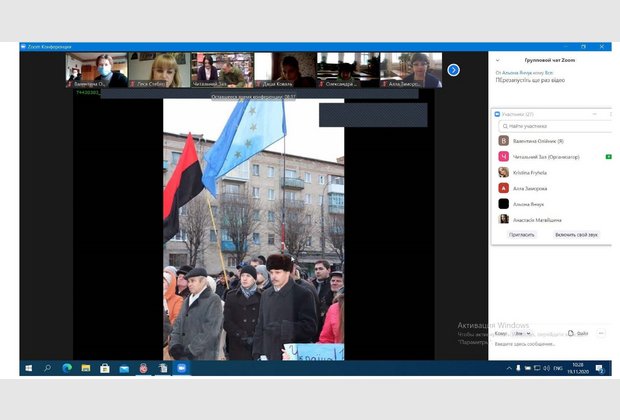Open Microsoft Edge from the taskbar

(x=67, y=368)
